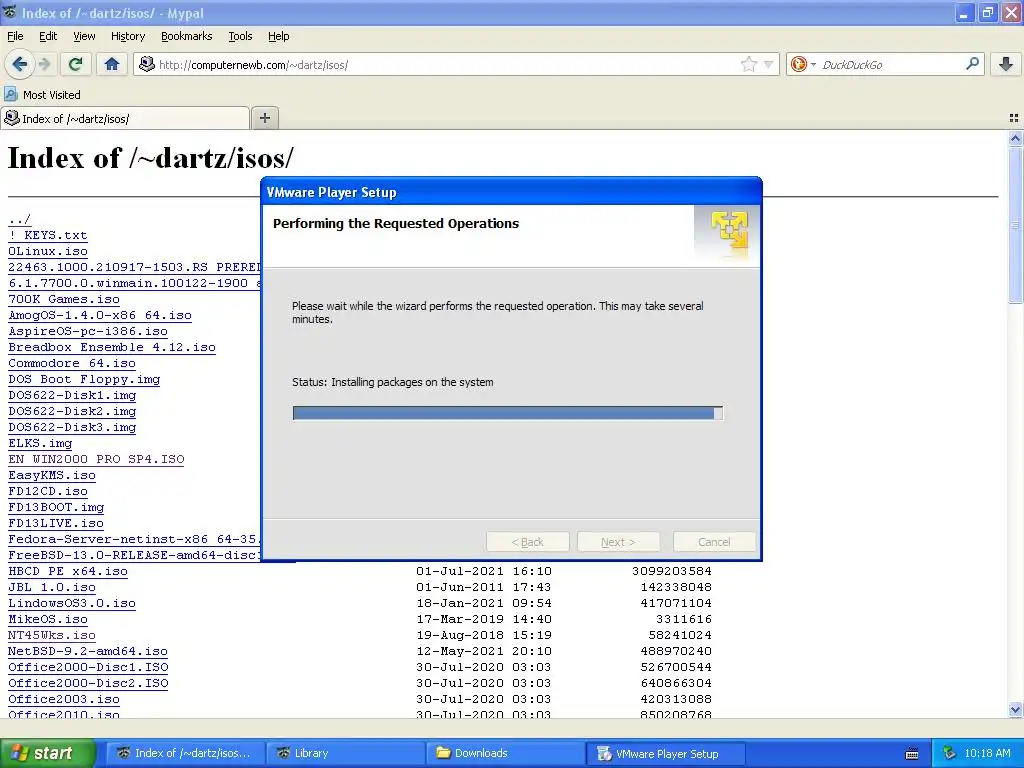Open the DOS622-Disk1.img link
The image size is (1024, 768).
pos(72,395)
